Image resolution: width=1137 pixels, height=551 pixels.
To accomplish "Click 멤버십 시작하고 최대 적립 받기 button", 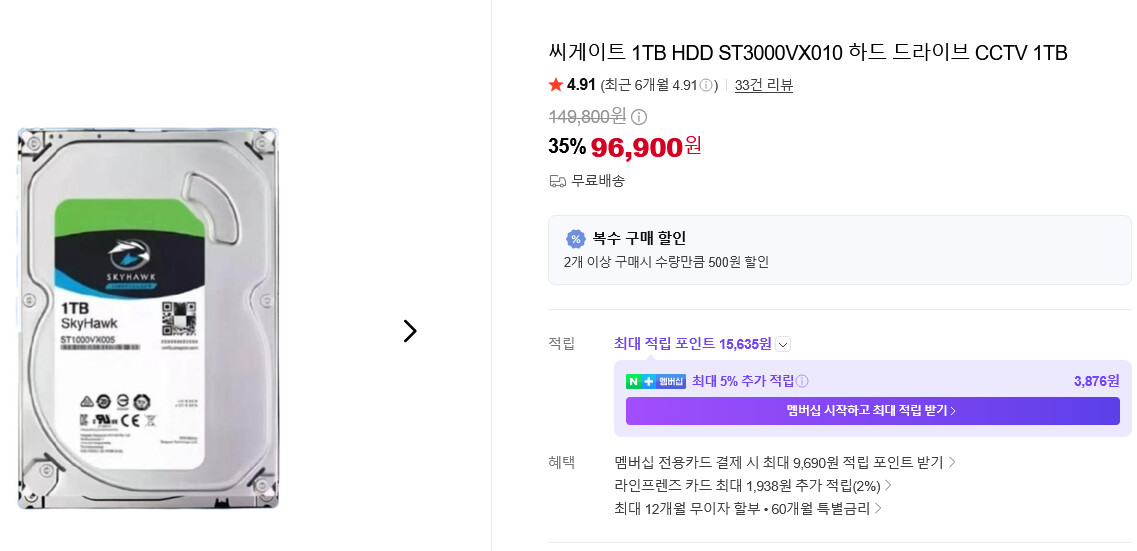I will click(x=872, y=411).
